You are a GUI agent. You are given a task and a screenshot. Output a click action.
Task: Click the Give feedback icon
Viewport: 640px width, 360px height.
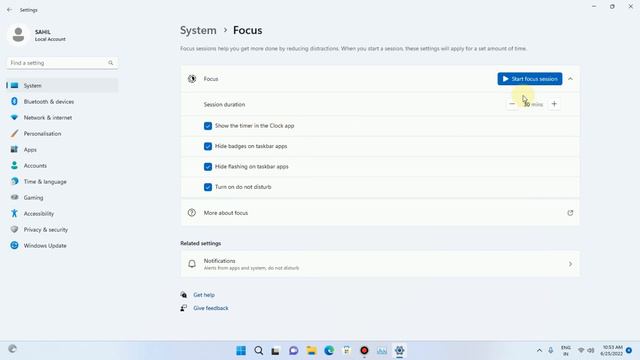tap(184, 308)
